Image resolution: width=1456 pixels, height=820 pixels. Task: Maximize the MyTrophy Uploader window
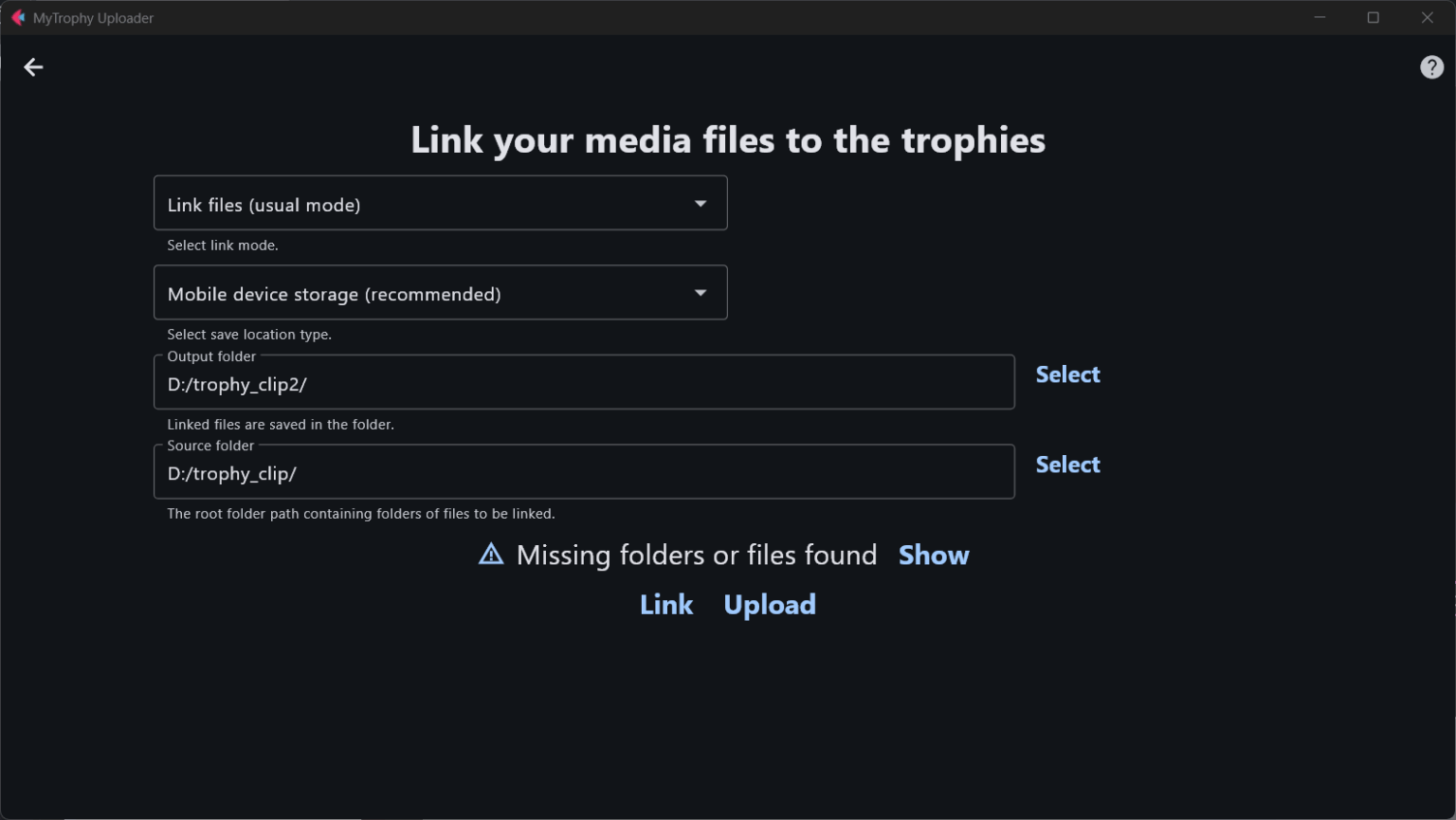[1373, 18]
